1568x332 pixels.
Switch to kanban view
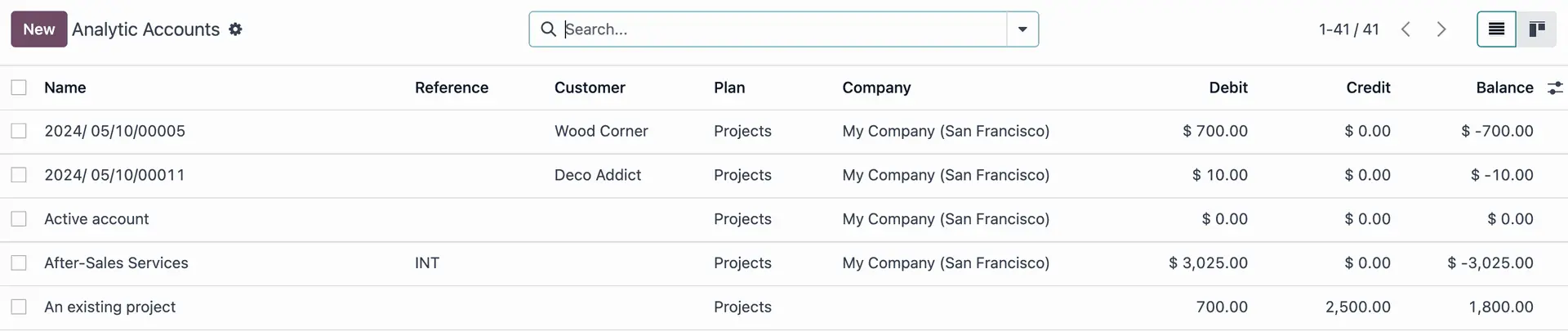coord(1536,29)
